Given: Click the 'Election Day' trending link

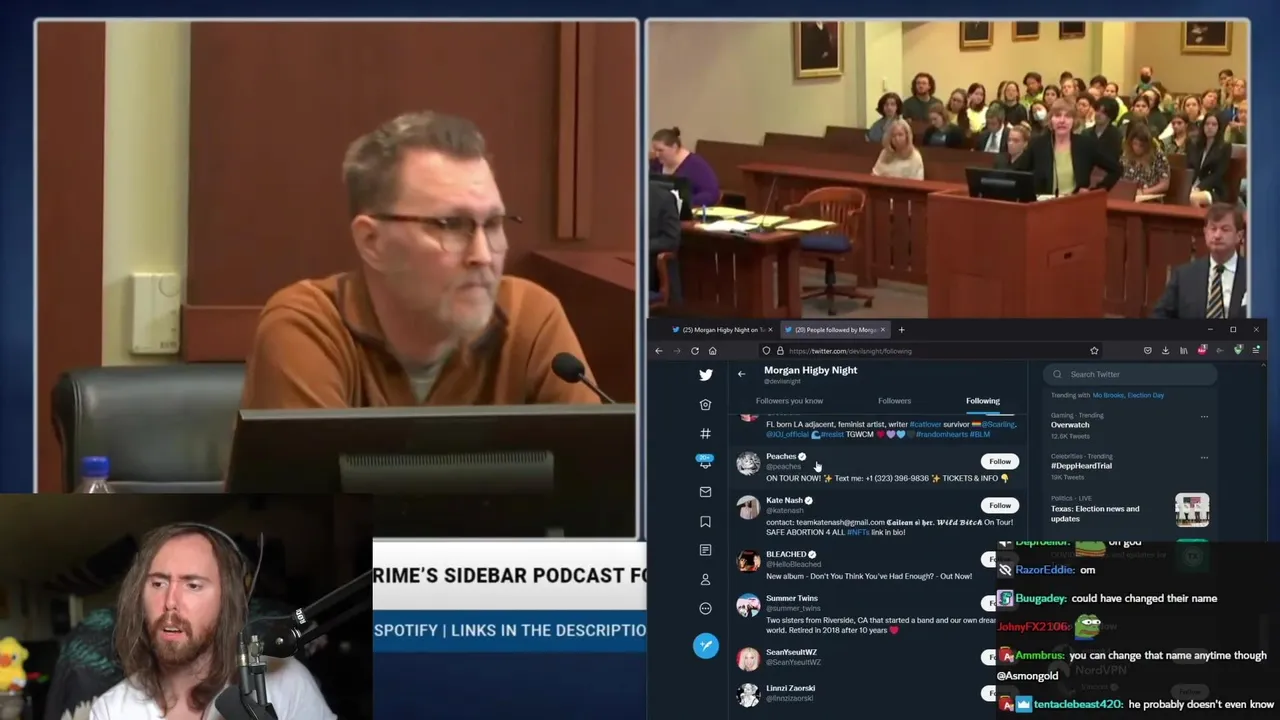Looking at the screenshot, I should click(x=1146, y=395).
